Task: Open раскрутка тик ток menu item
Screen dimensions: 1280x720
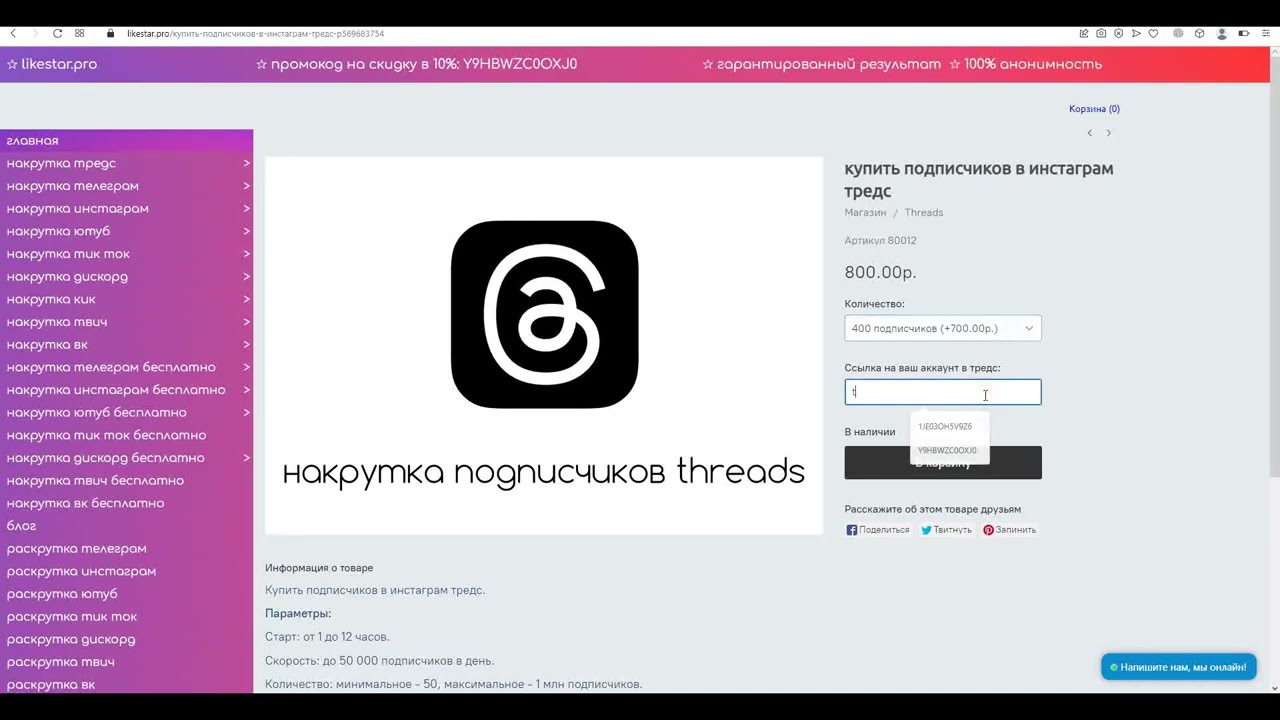Action: [x=126, y=617]
